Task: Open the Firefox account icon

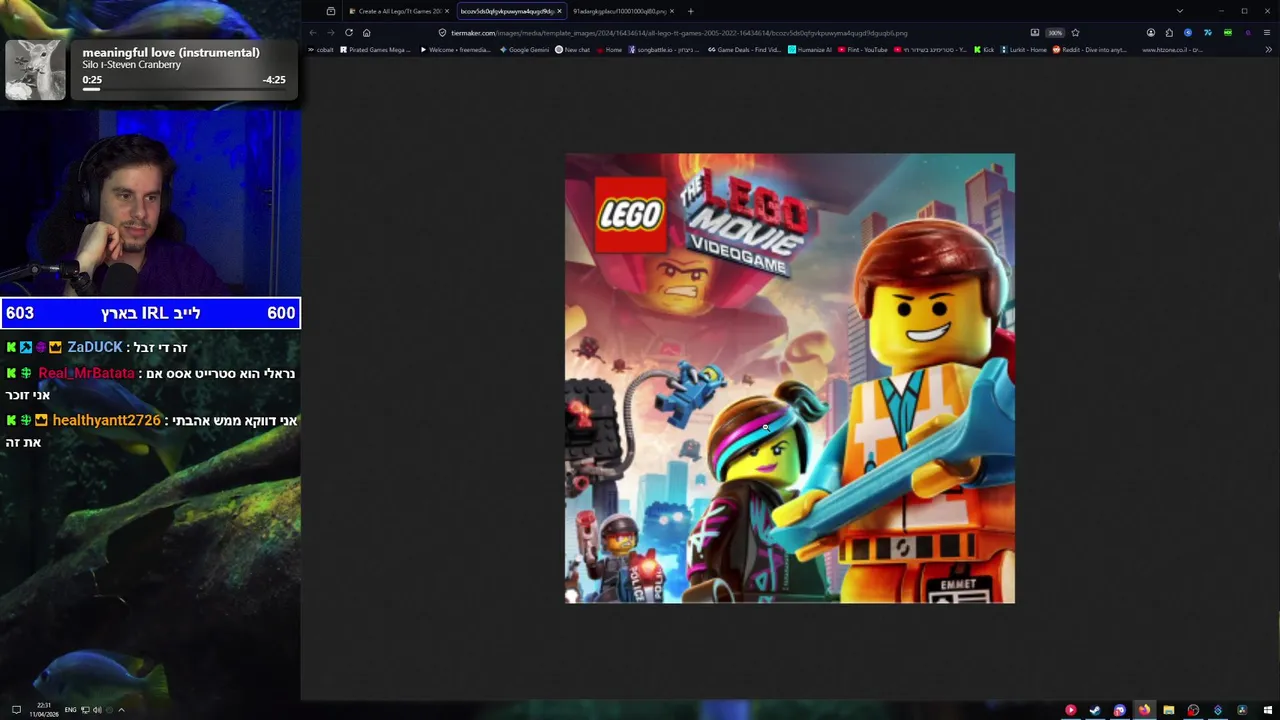Action: click(1151, 32)
